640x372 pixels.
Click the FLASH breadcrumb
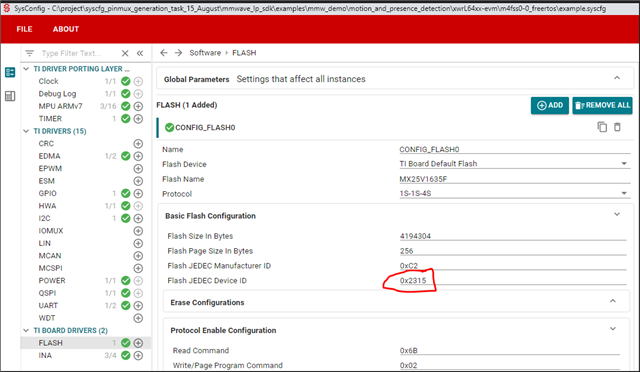pos(244,53)
